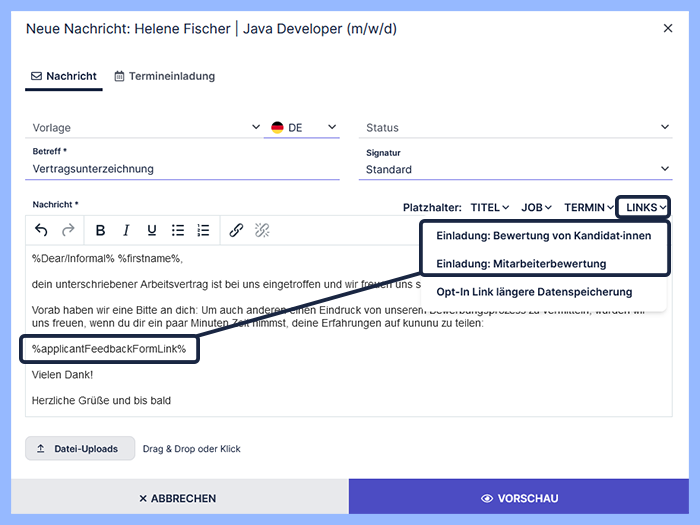Close the Neue Nachricht dialog
The height and width of the screenshot is (525, 700).
(x=668, y=29)
